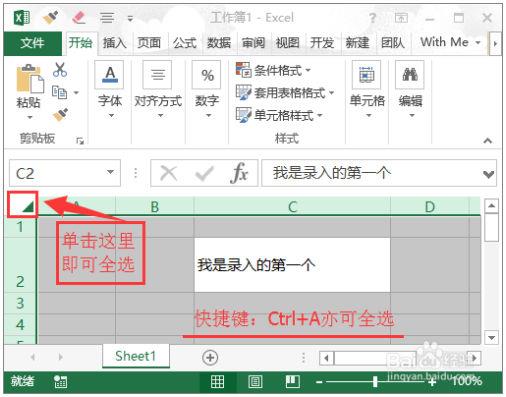Cancel entry with the X formula bar button

[169, 173]
